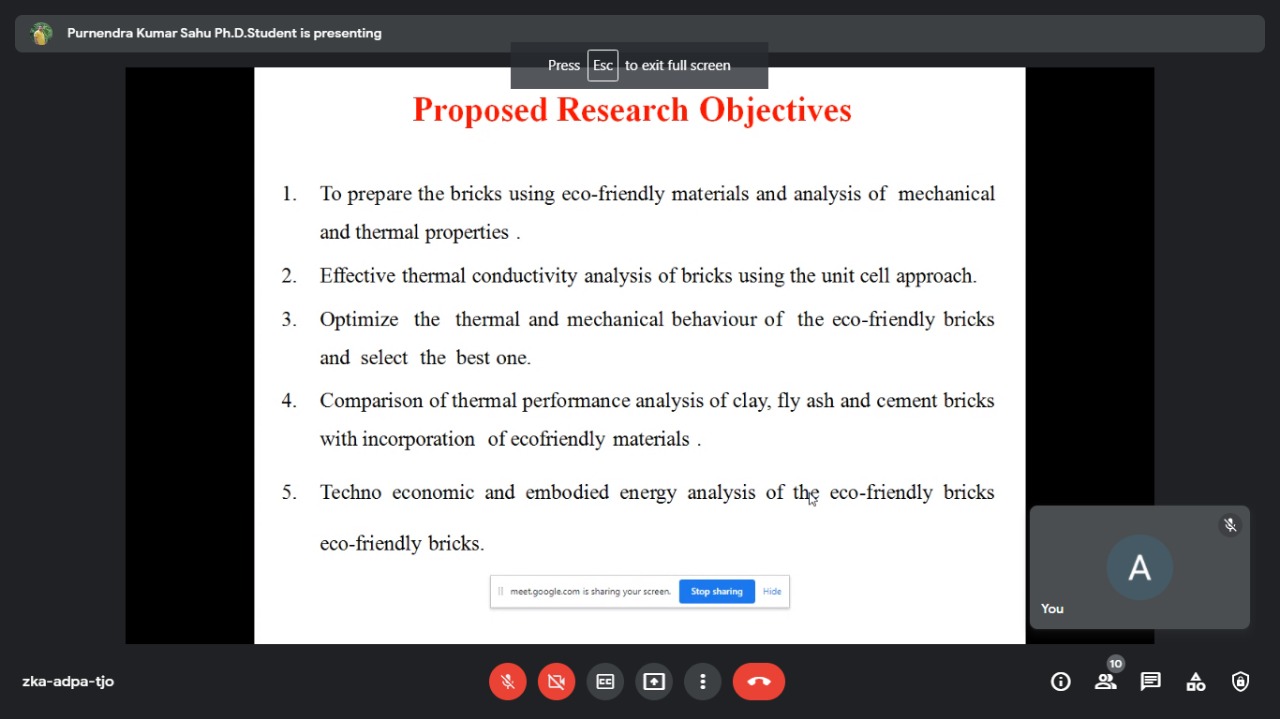Click the Present now screen share icon

654,681
